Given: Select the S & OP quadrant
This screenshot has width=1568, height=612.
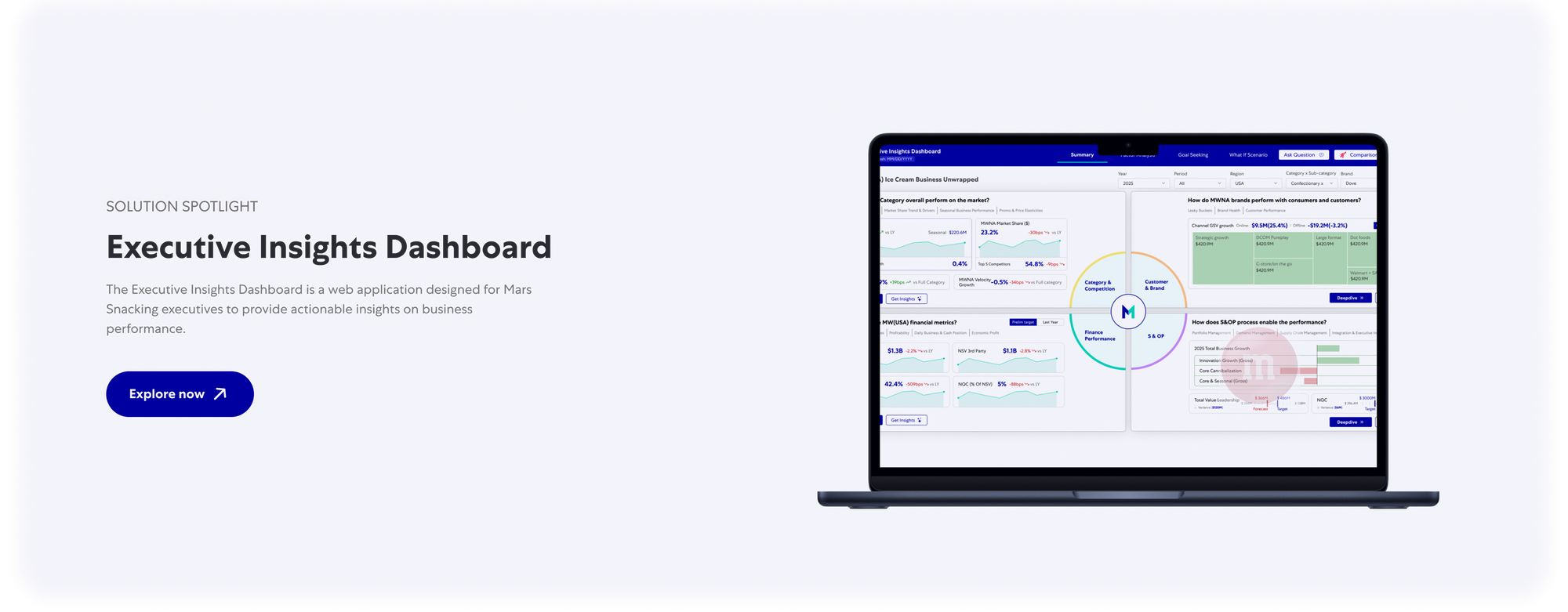Looking at the screenshot, I should [x=1156, y=336].
